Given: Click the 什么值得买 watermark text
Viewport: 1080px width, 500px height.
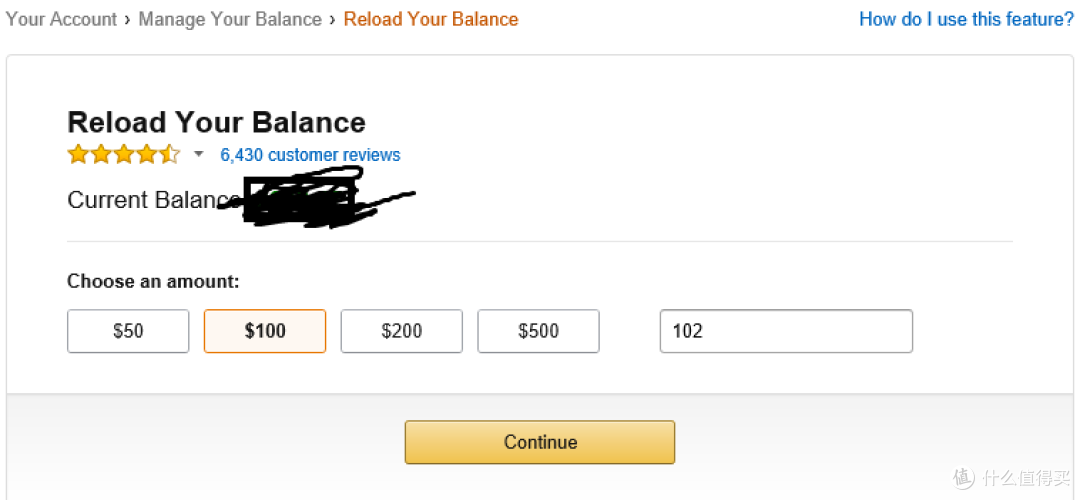Looking at the screenshot, I should click(x=1028, y=477).
